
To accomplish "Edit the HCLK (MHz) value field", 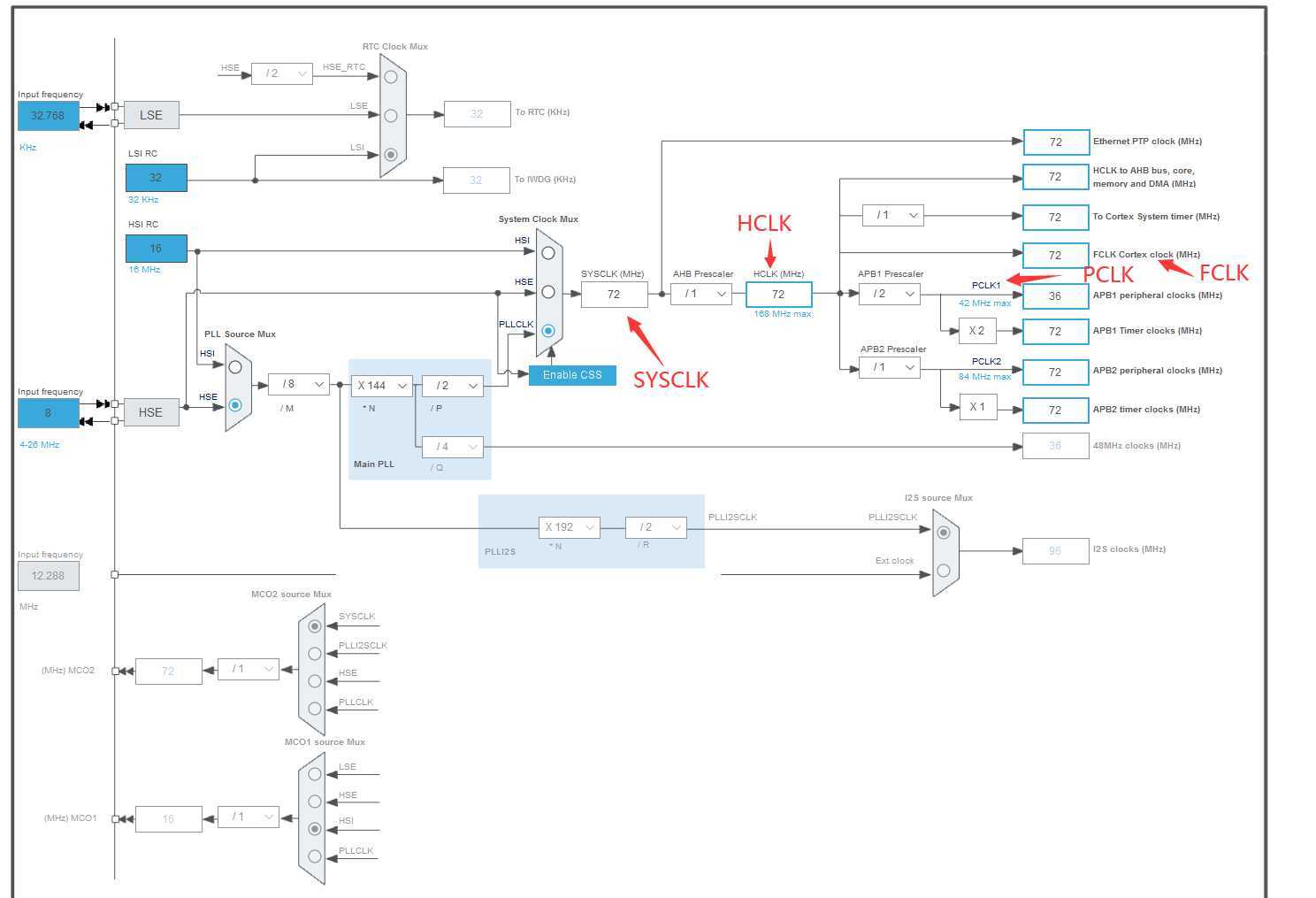I will pos(779,295).
